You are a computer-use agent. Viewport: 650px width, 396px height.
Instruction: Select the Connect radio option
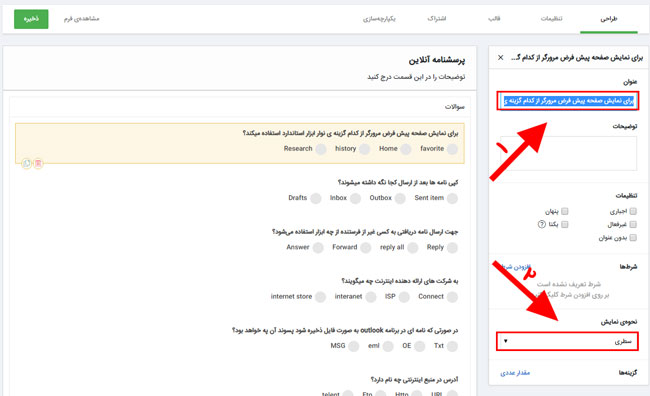click(x=452, y=297)
